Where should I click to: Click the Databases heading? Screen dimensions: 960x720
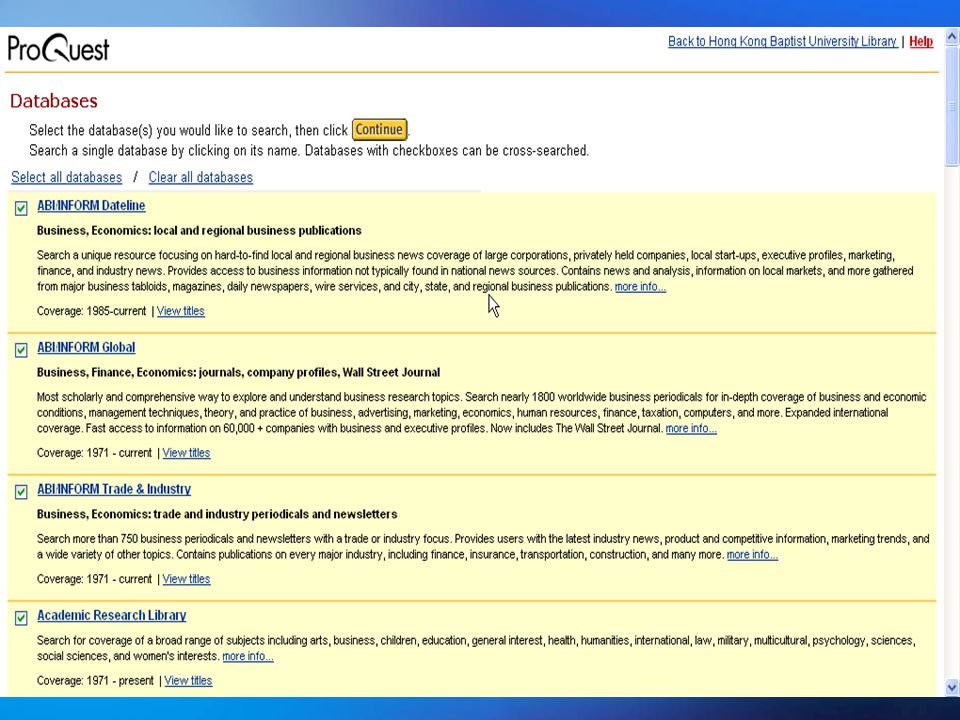pyautogui.click(x=54, y=101)
